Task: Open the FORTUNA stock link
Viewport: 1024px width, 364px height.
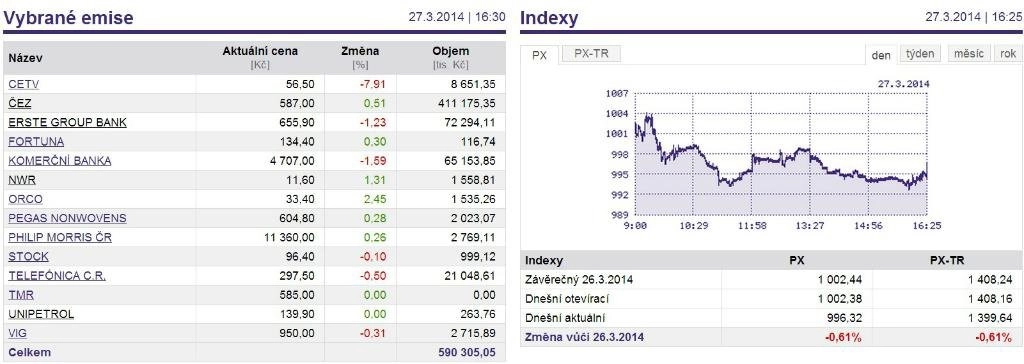Action: (36, 141)
